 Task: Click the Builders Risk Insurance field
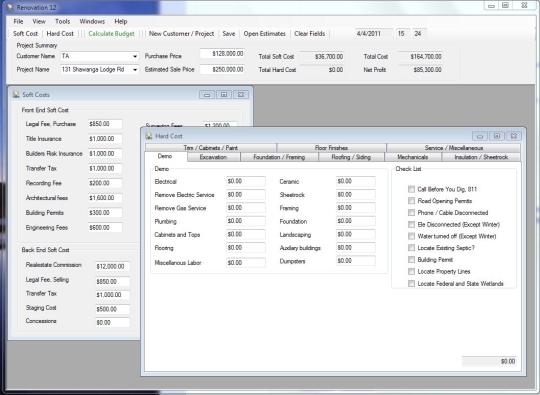click(105, 154)
